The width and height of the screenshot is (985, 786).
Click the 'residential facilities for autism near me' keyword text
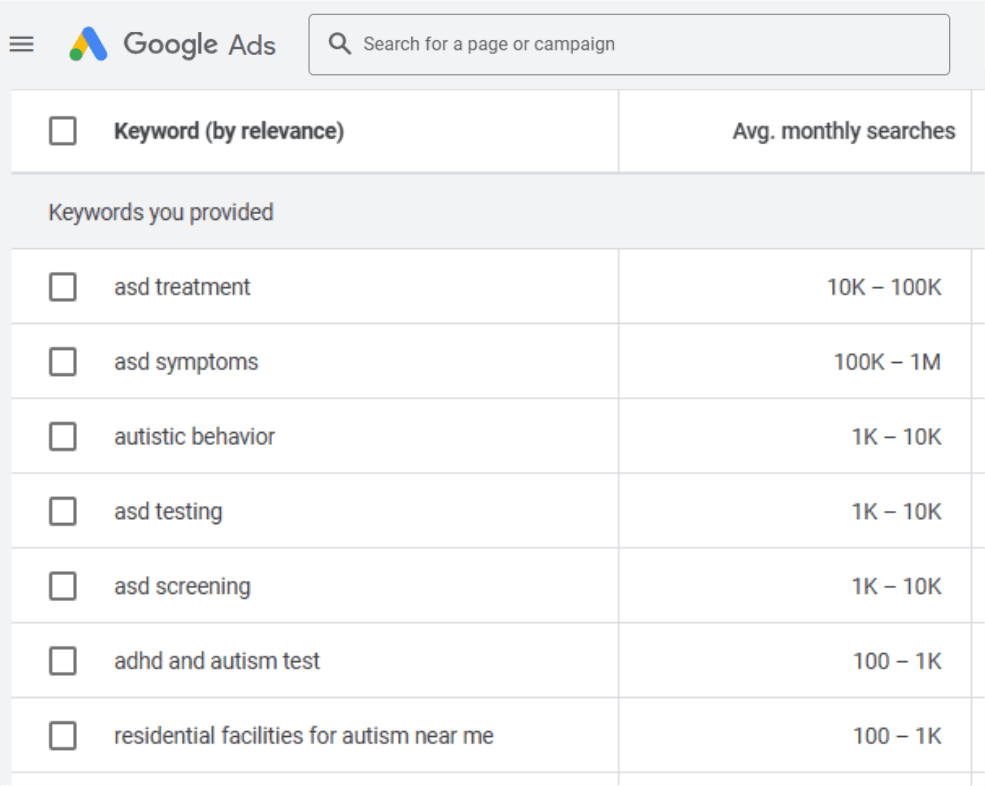[304, 736]
